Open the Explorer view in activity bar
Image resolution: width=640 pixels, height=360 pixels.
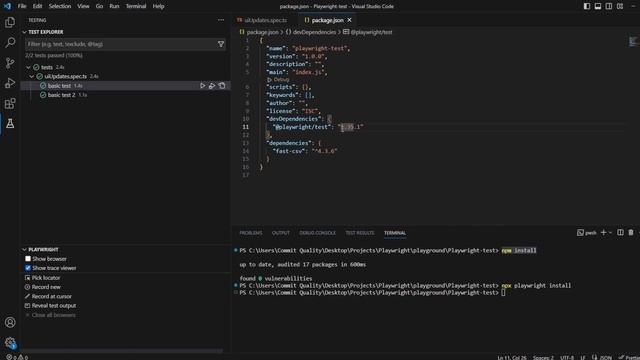[x=10, y=22]
